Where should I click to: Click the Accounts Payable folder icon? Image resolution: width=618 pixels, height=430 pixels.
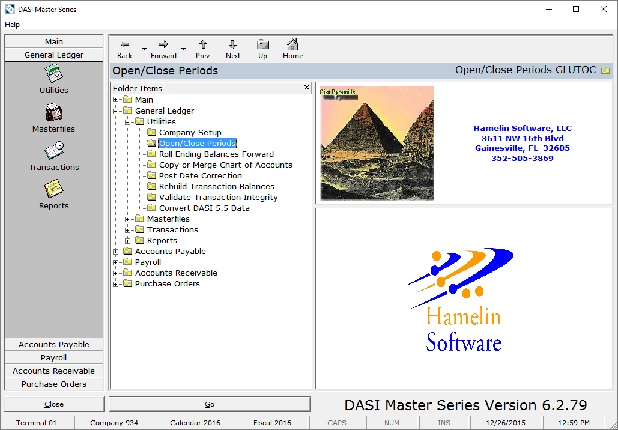127,251
